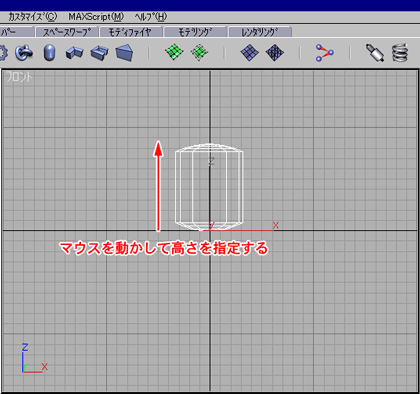Screen dimensions: 420x394
Task: Select the Spring coil icon
Action: point(400,52)
